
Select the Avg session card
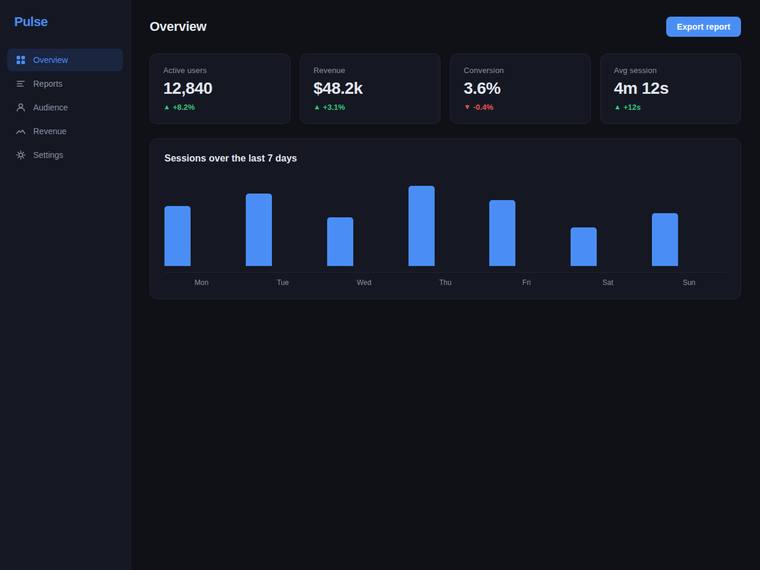671,89
